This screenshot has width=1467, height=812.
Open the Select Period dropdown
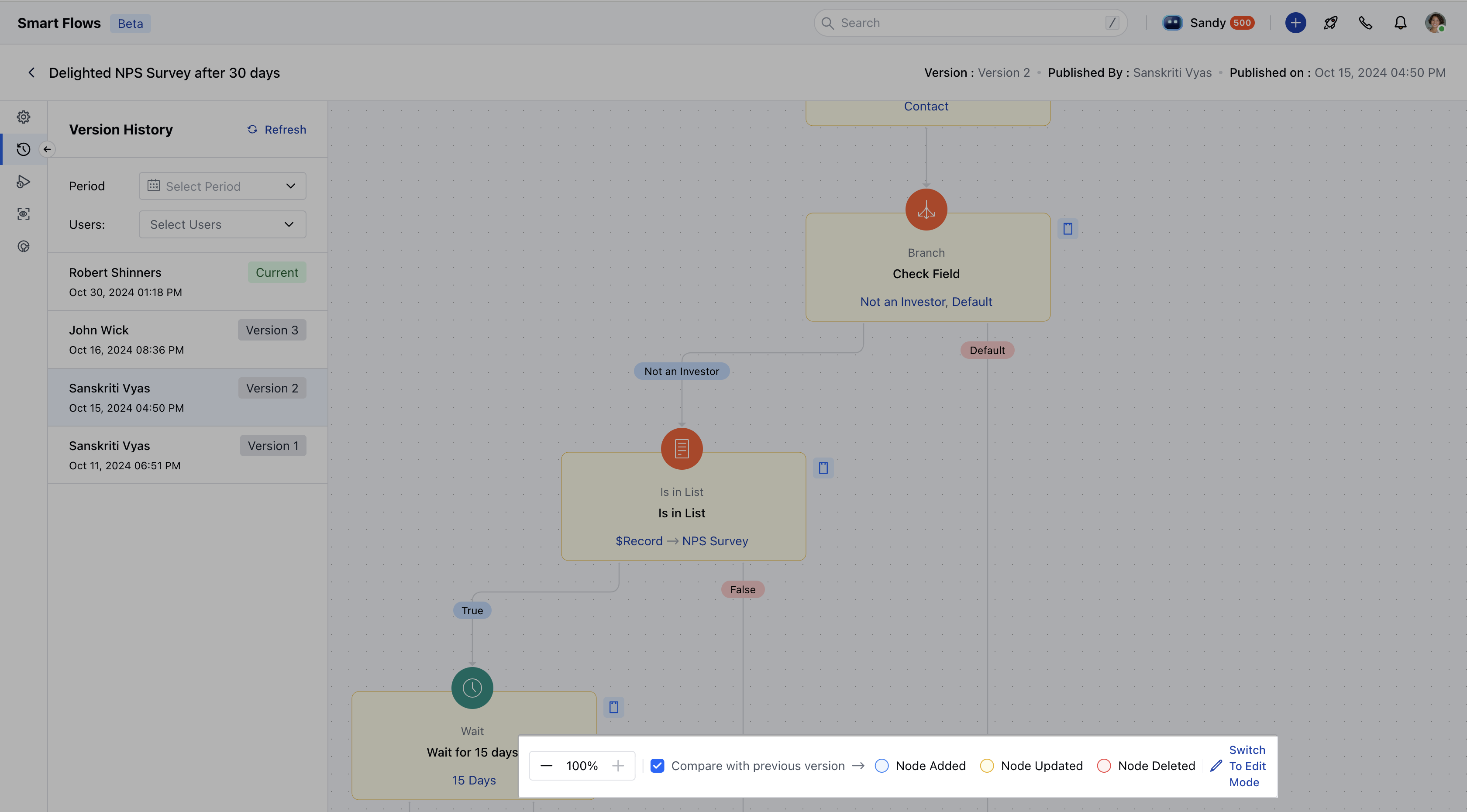coord(222,186)
